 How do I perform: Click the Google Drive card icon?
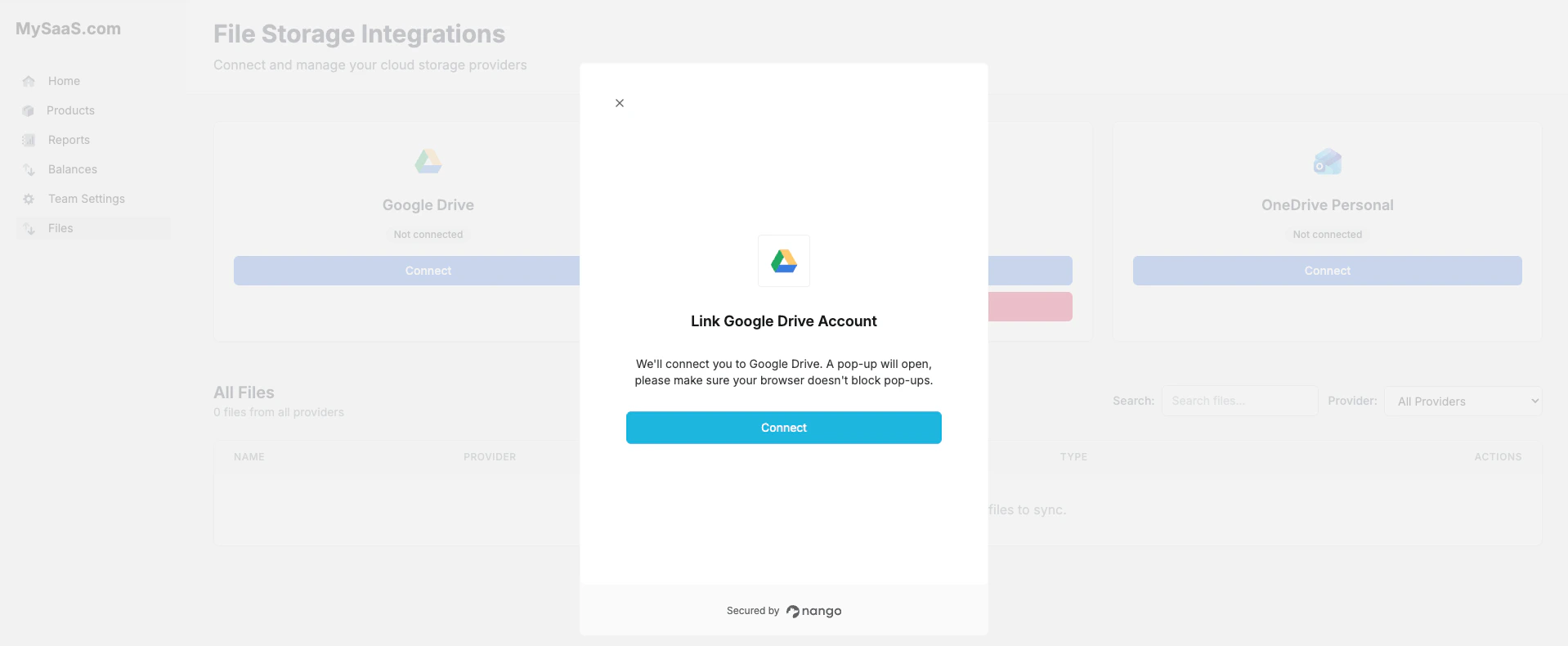pos(428,161)
